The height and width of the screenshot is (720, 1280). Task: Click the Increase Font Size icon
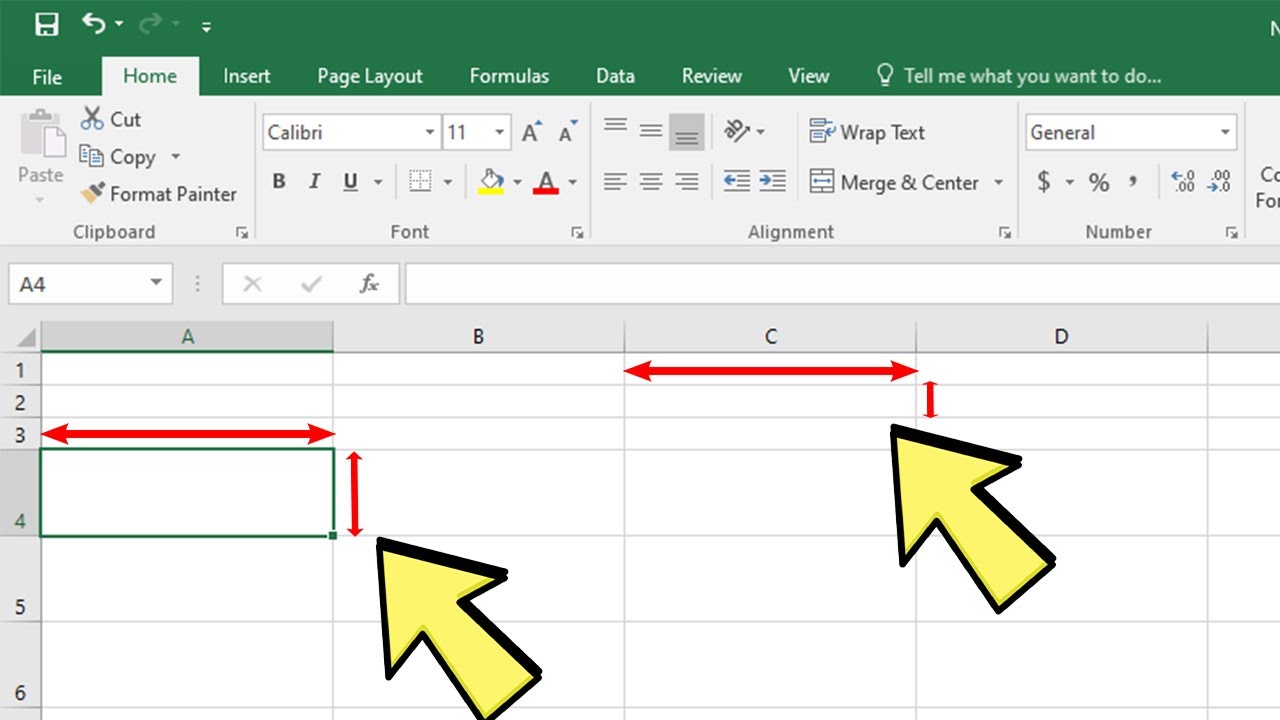(x=531, y=132)
